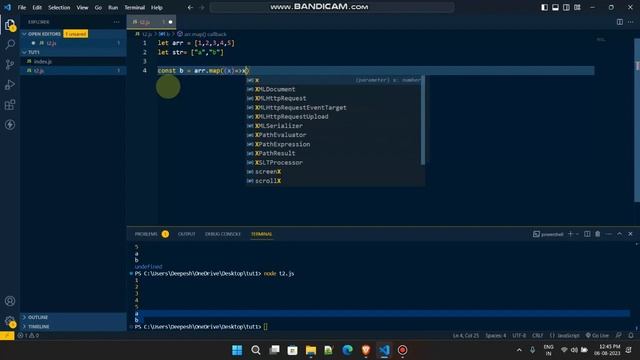The width and height of the screenshot is (640, 360).
Task: Click the t2.js editor tab
Action: (x=151, y=22)
